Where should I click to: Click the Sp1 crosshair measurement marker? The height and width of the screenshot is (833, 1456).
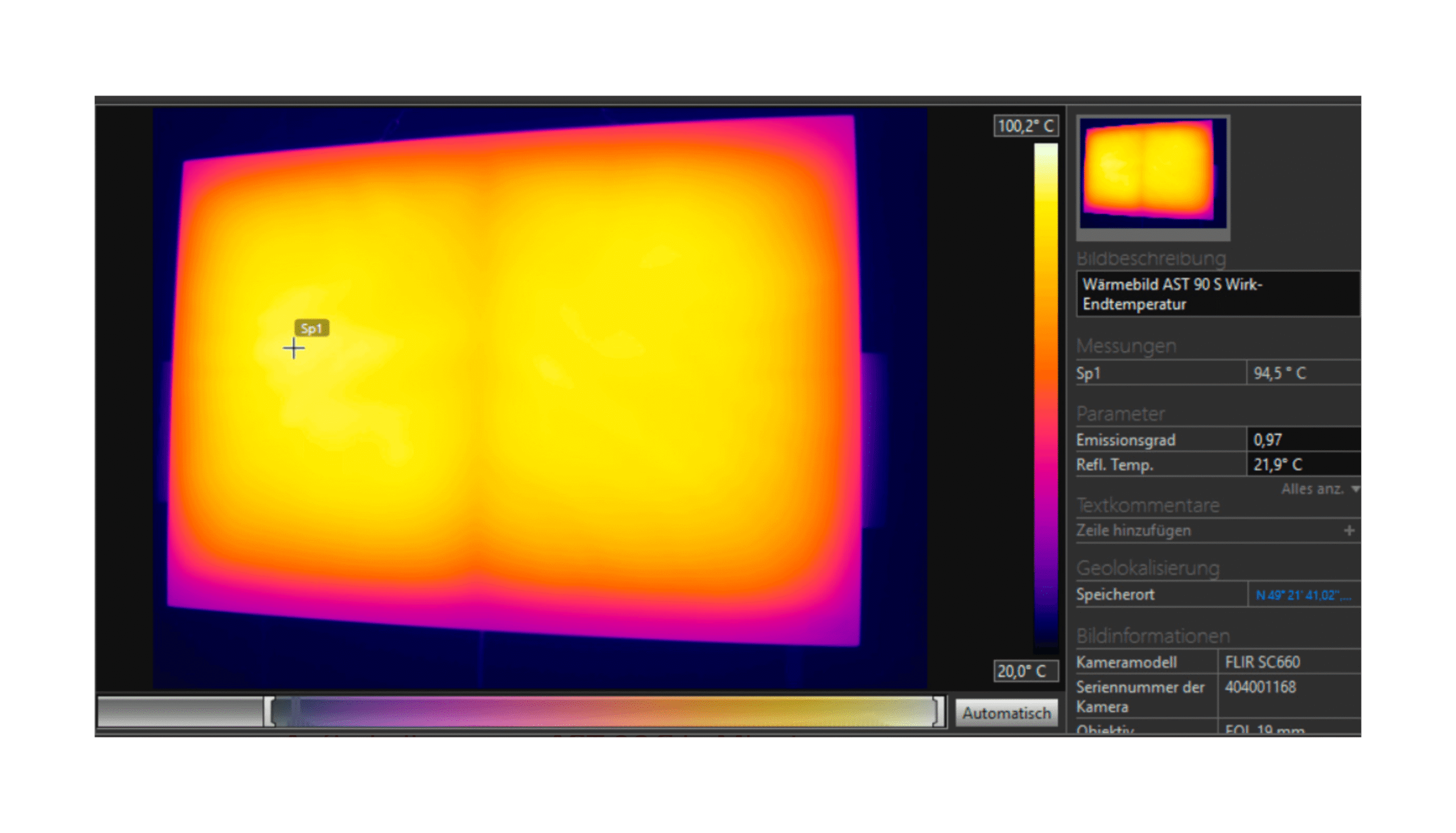[293, 348]
